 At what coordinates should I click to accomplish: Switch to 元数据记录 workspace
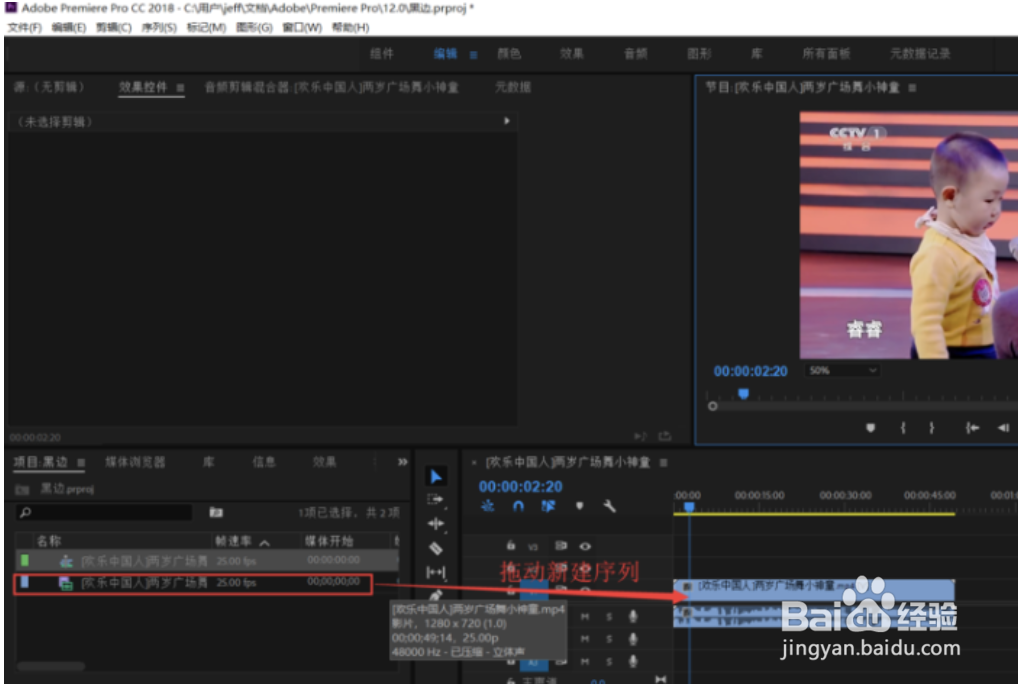click(x=920, y=54)
